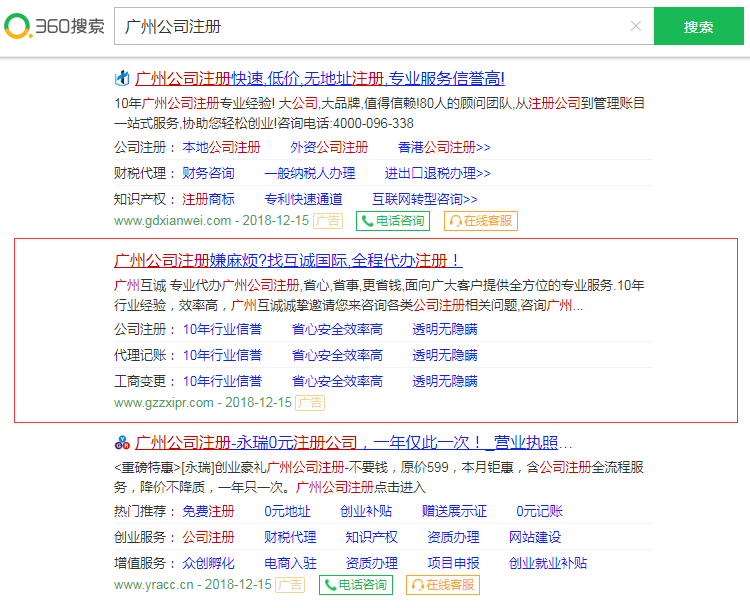Expand the 互联网转型咨询>> link
The image size is (750, 608).
pyautogui.click(x=424, y=199)
